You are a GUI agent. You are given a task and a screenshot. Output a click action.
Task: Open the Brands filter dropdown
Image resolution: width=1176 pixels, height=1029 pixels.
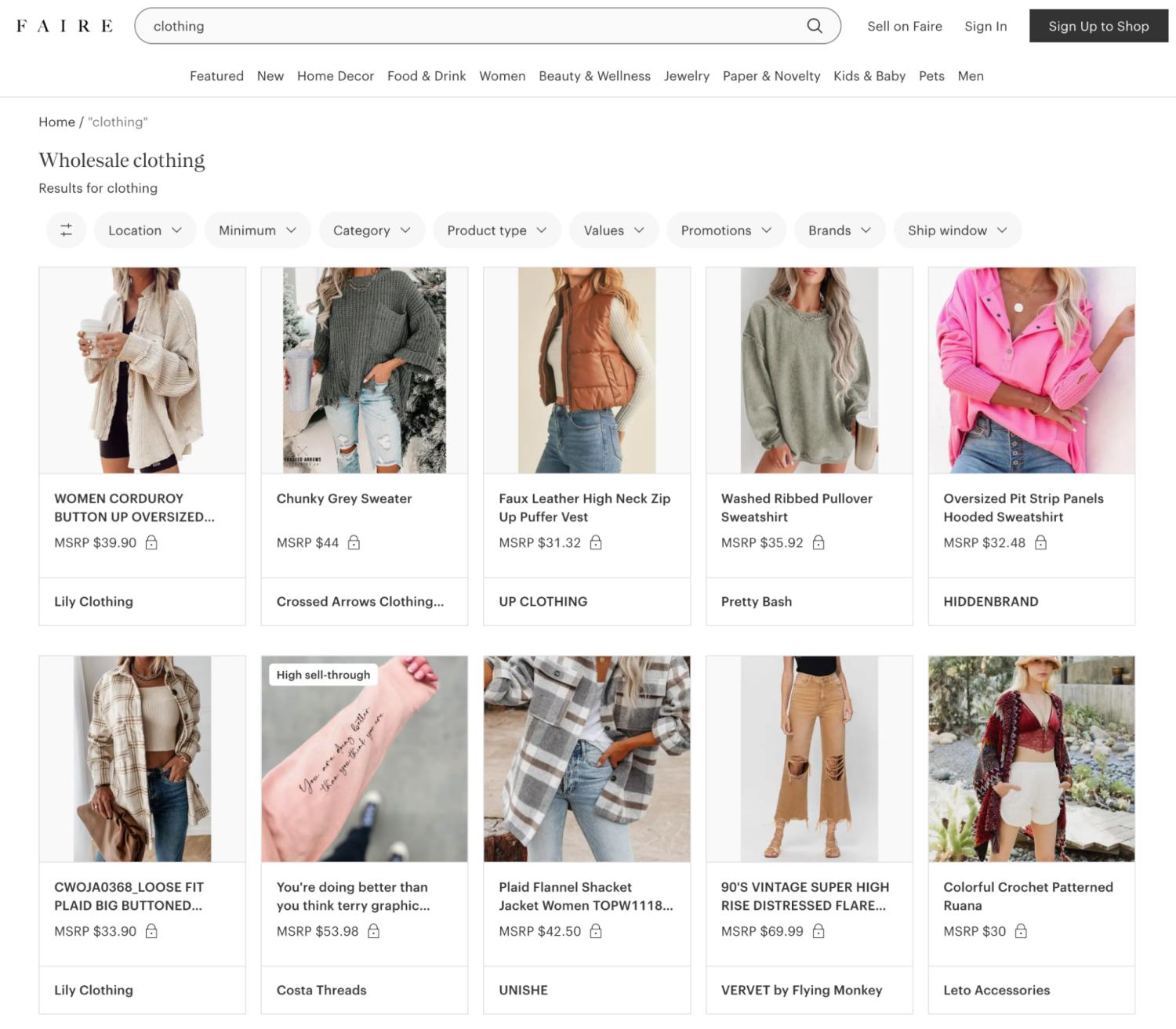839,230
